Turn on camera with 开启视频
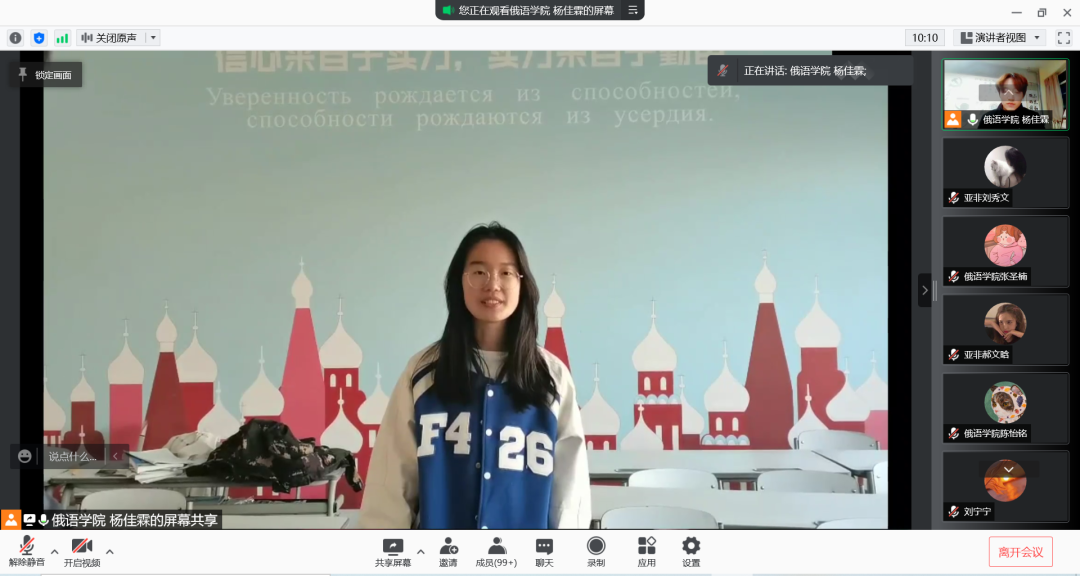Image resolution: width=1080 pixels, height=576 pixels. click(82, 551)
